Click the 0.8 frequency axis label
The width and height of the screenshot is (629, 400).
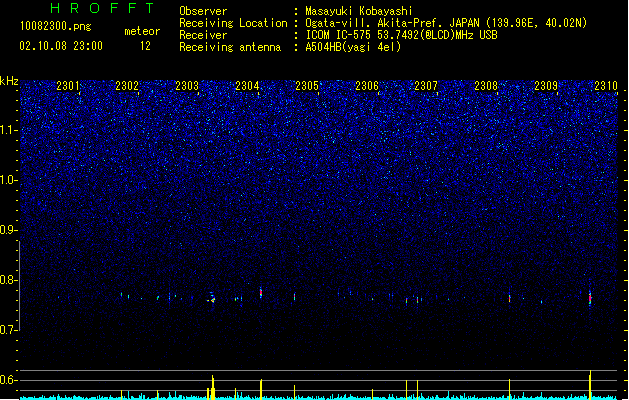(9, 280)
